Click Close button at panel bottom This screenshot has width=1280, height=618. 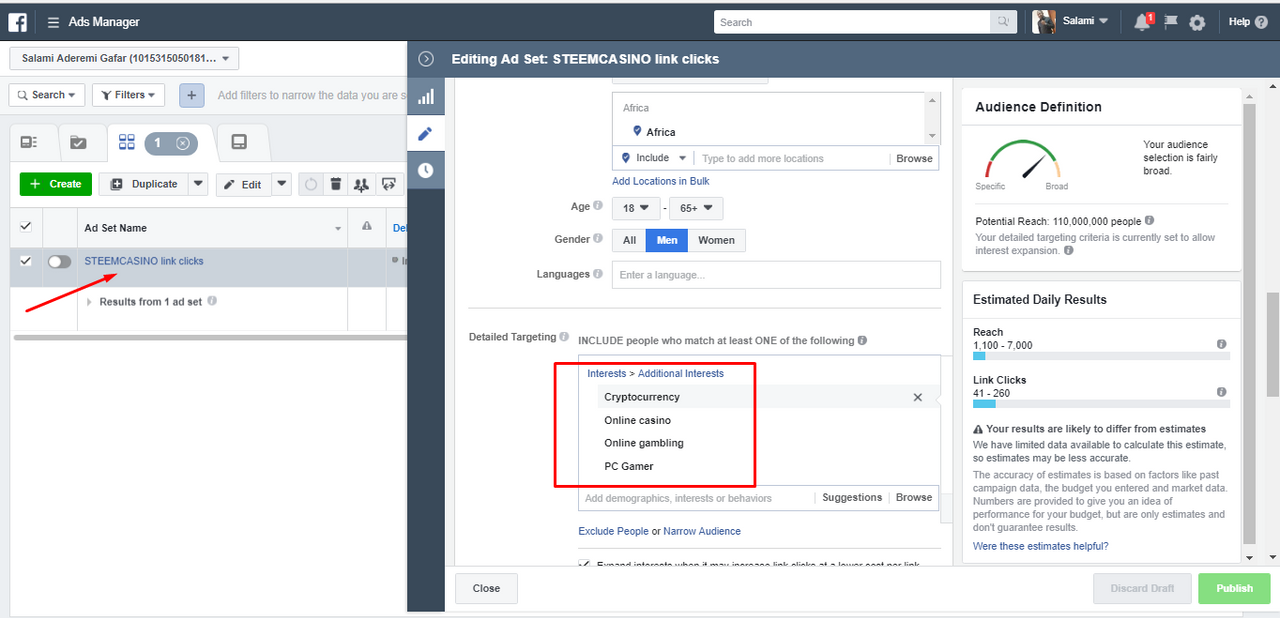coord(486,588)
